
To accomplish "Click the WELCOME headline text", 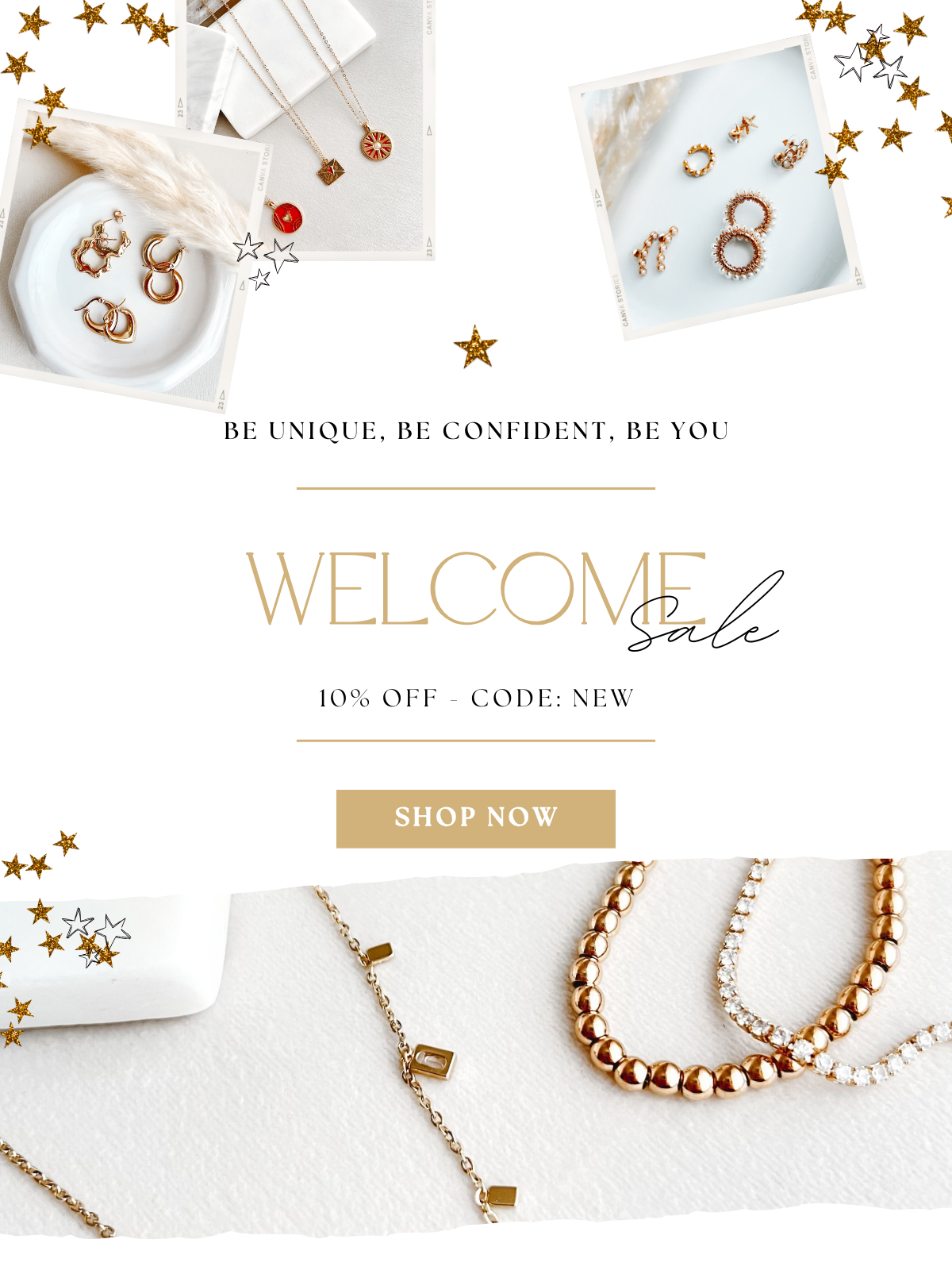I will [476, 588].
